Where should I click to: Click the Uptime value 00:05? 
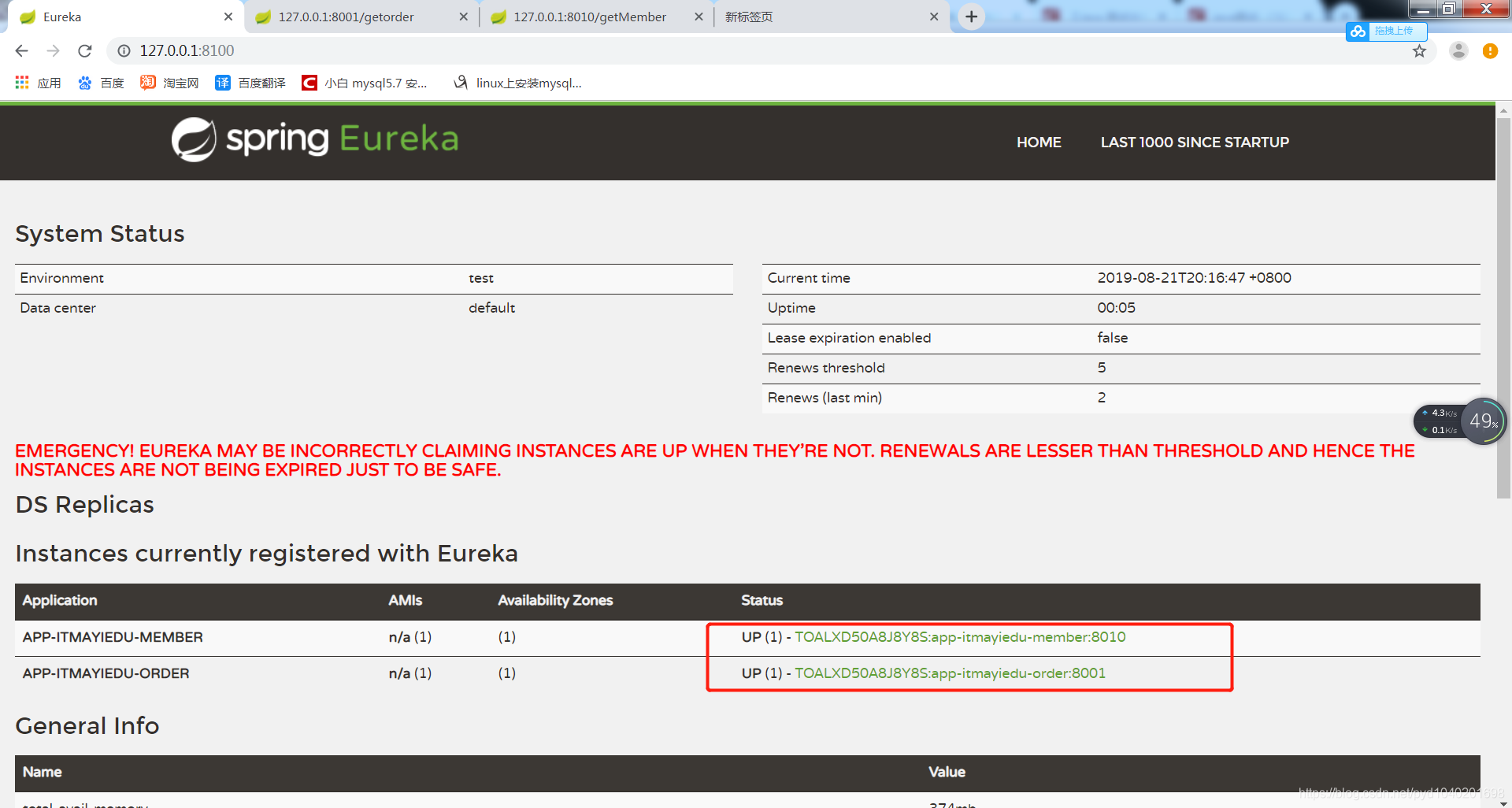[x=1116, y=308]
